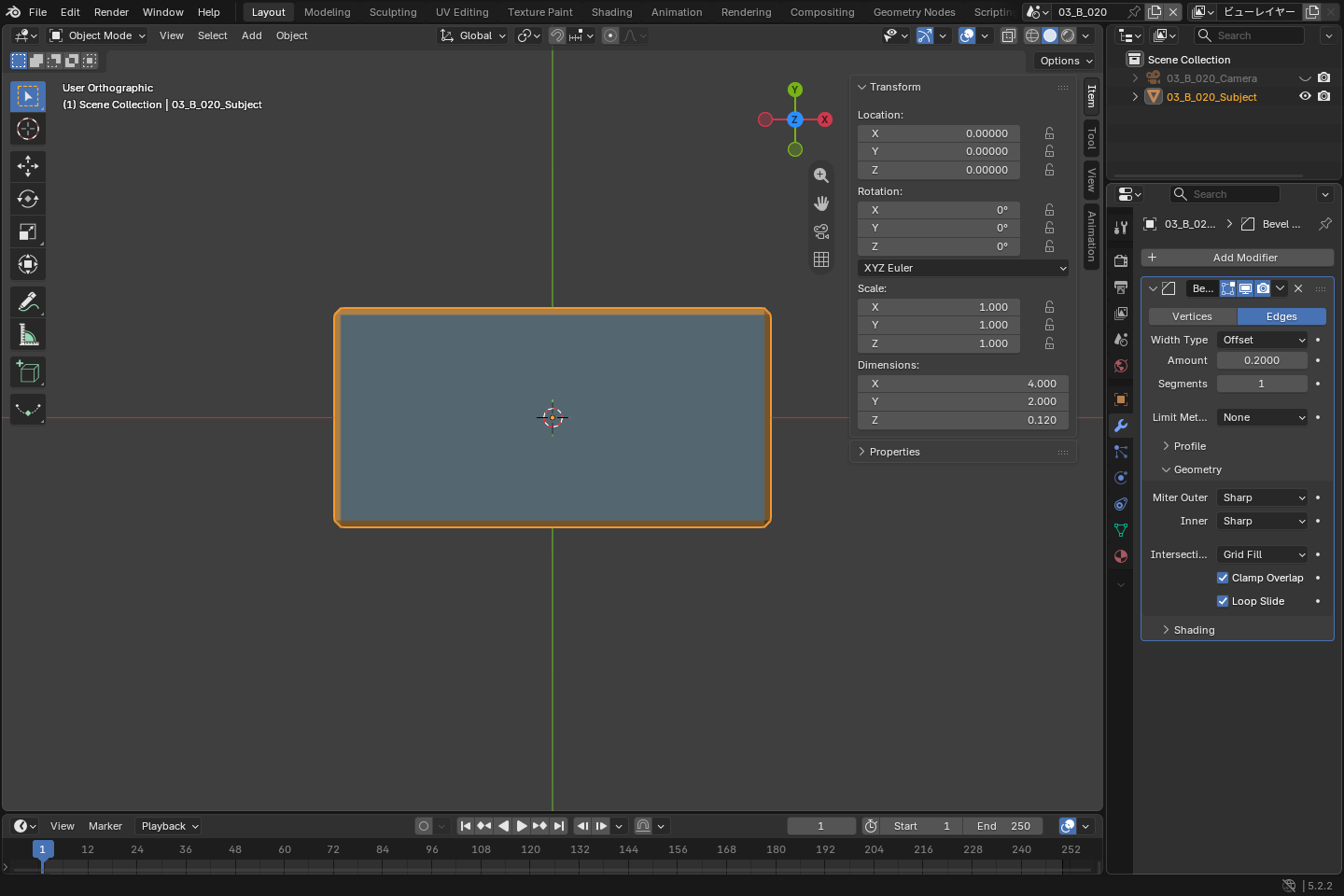
Task: Open the Global transform orientation dropdown
Action: click(473, 35)
